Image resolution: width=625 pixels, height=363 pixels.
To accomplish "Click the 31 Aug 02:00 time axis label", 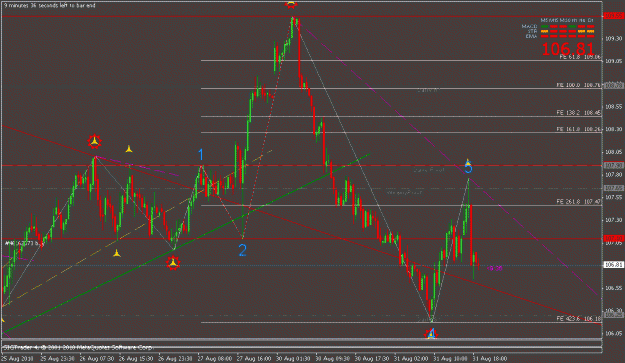I will (411, 359).
